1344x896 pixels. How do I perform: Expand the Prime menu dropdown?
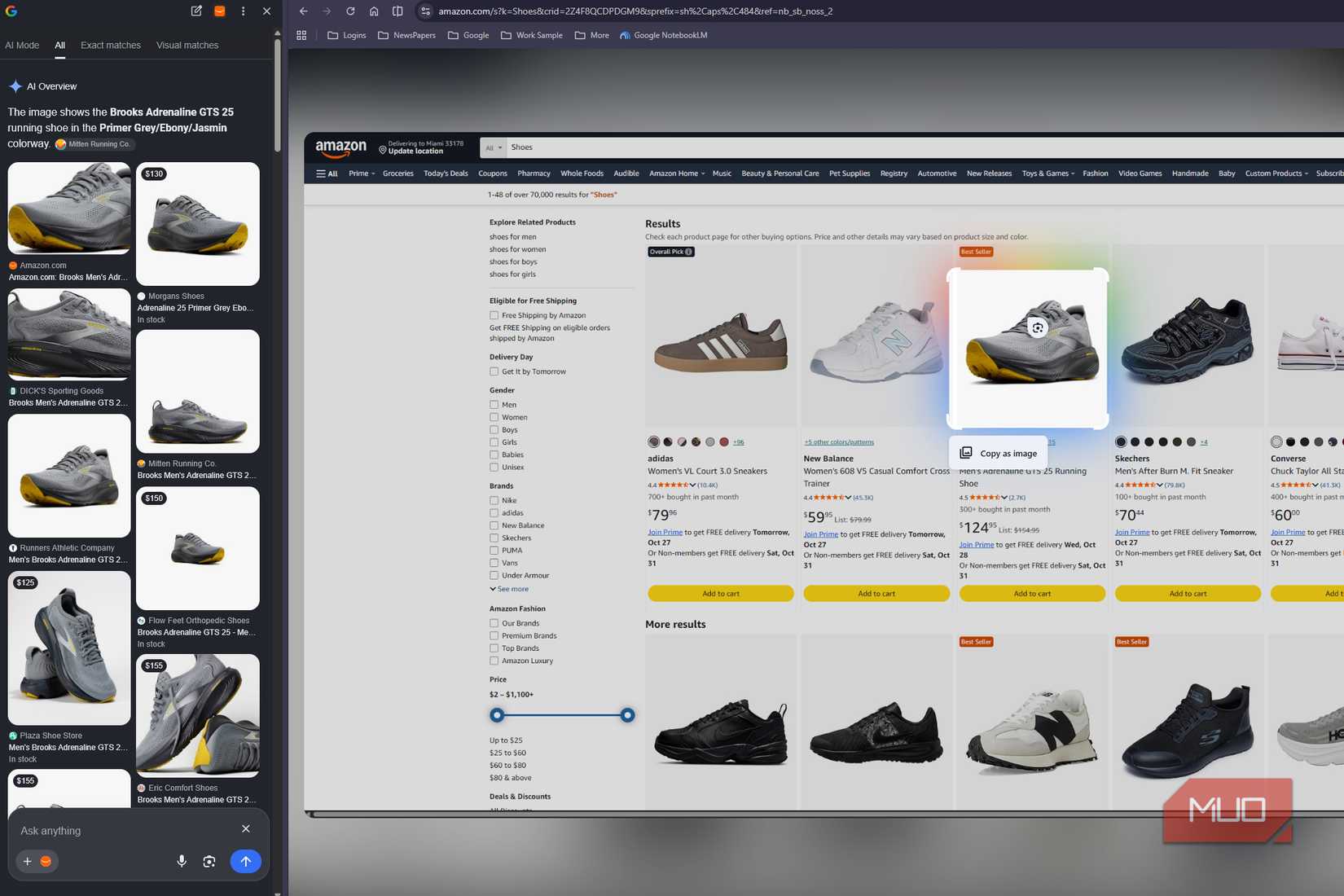pyautogui.click(x=362, y=173)
